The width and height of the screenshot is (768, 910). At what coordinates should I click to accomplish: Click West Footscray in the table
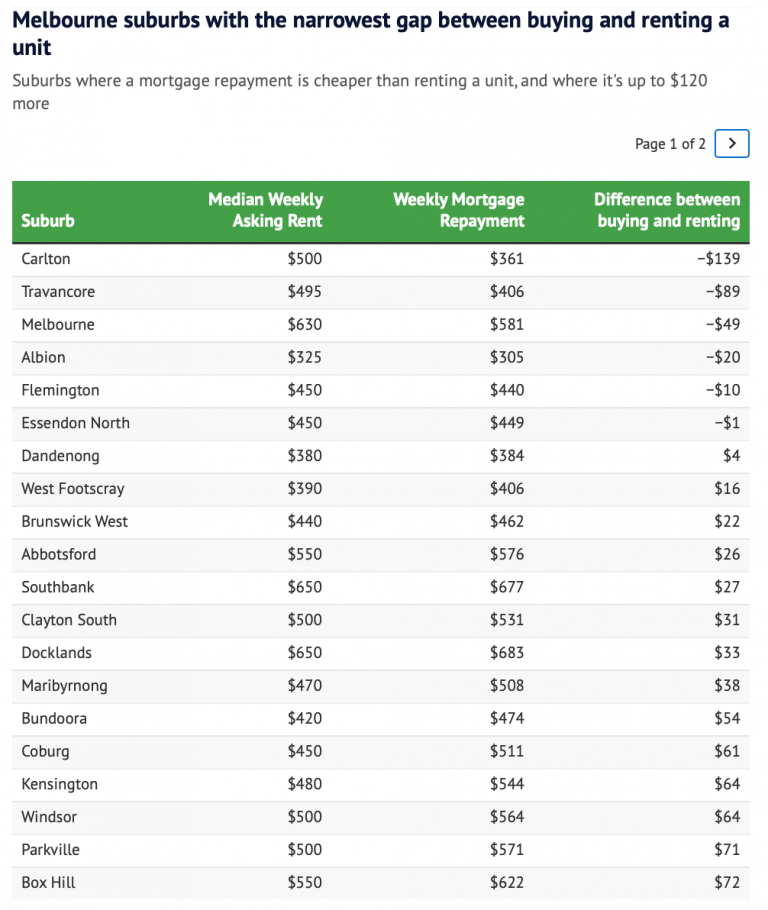point(73,489)
